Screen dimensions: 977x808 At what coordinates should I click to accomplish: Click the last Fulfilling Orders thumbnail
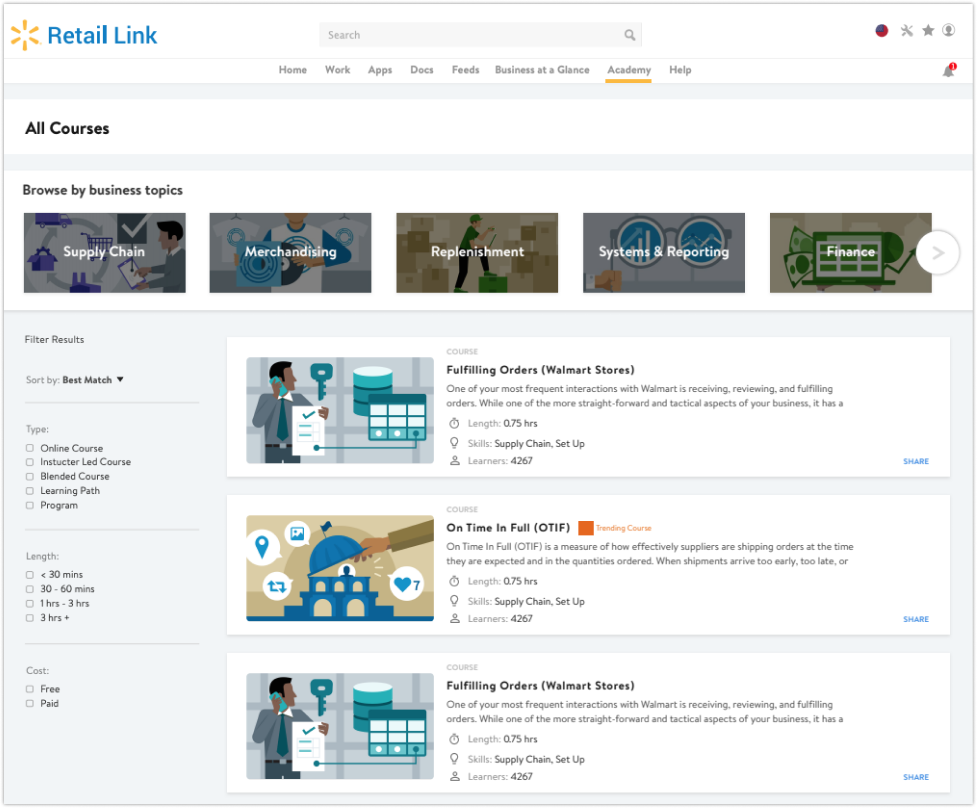click(x=340, y=726)
